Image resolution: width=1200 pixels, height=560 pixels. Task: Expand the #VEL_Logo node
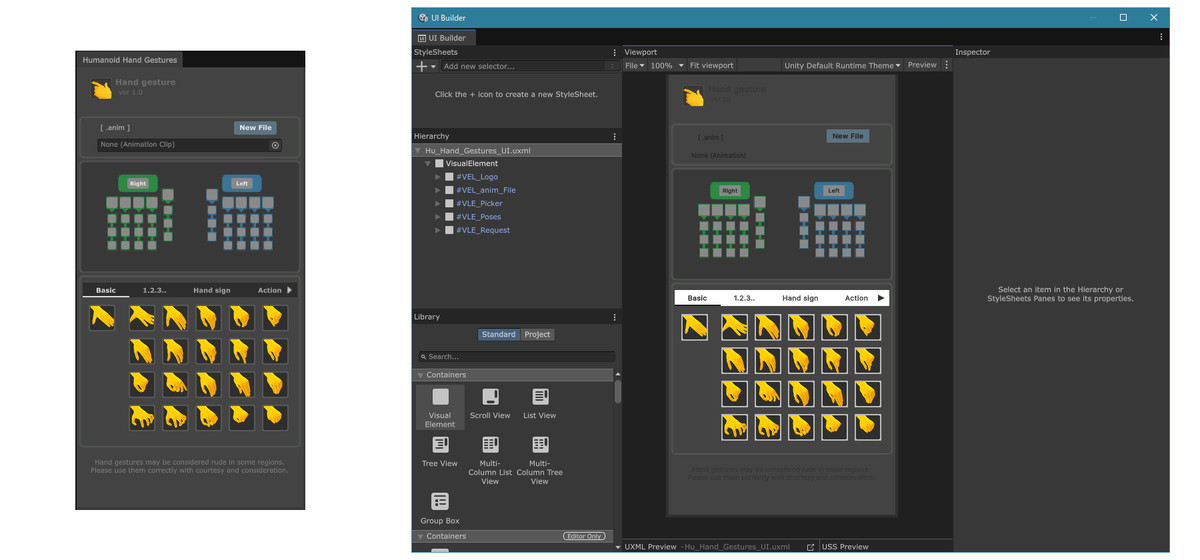[438, 177]
